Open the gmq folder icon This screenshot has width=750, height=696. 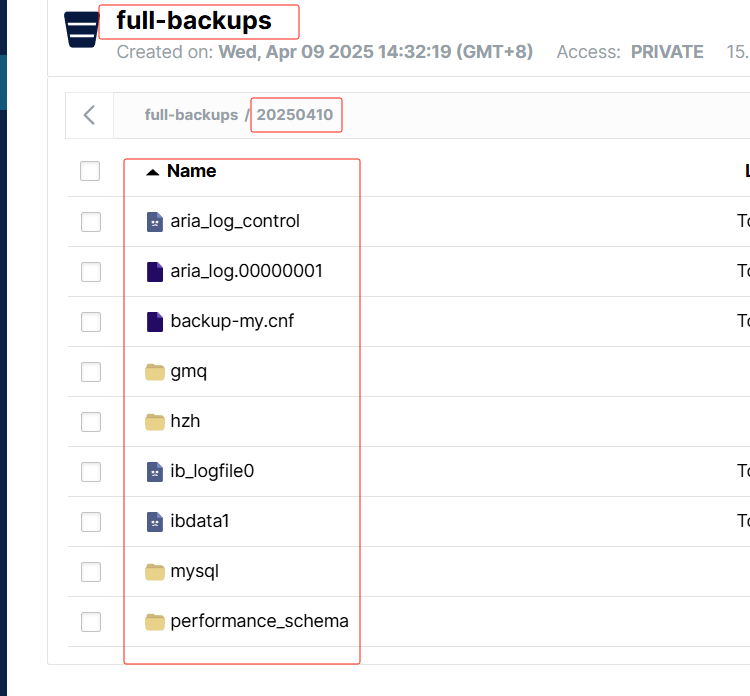[154, 372]
